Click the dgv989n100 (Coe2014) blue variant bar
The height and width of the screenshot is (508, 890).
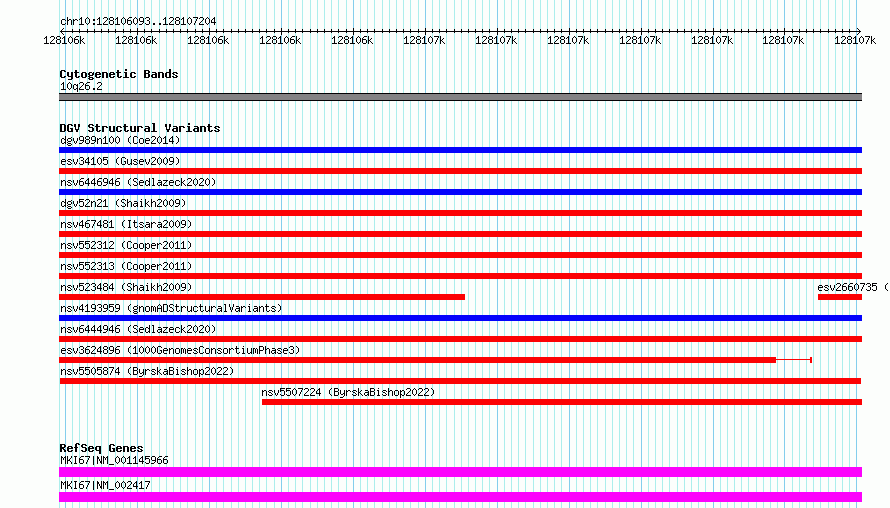point(460,150)
